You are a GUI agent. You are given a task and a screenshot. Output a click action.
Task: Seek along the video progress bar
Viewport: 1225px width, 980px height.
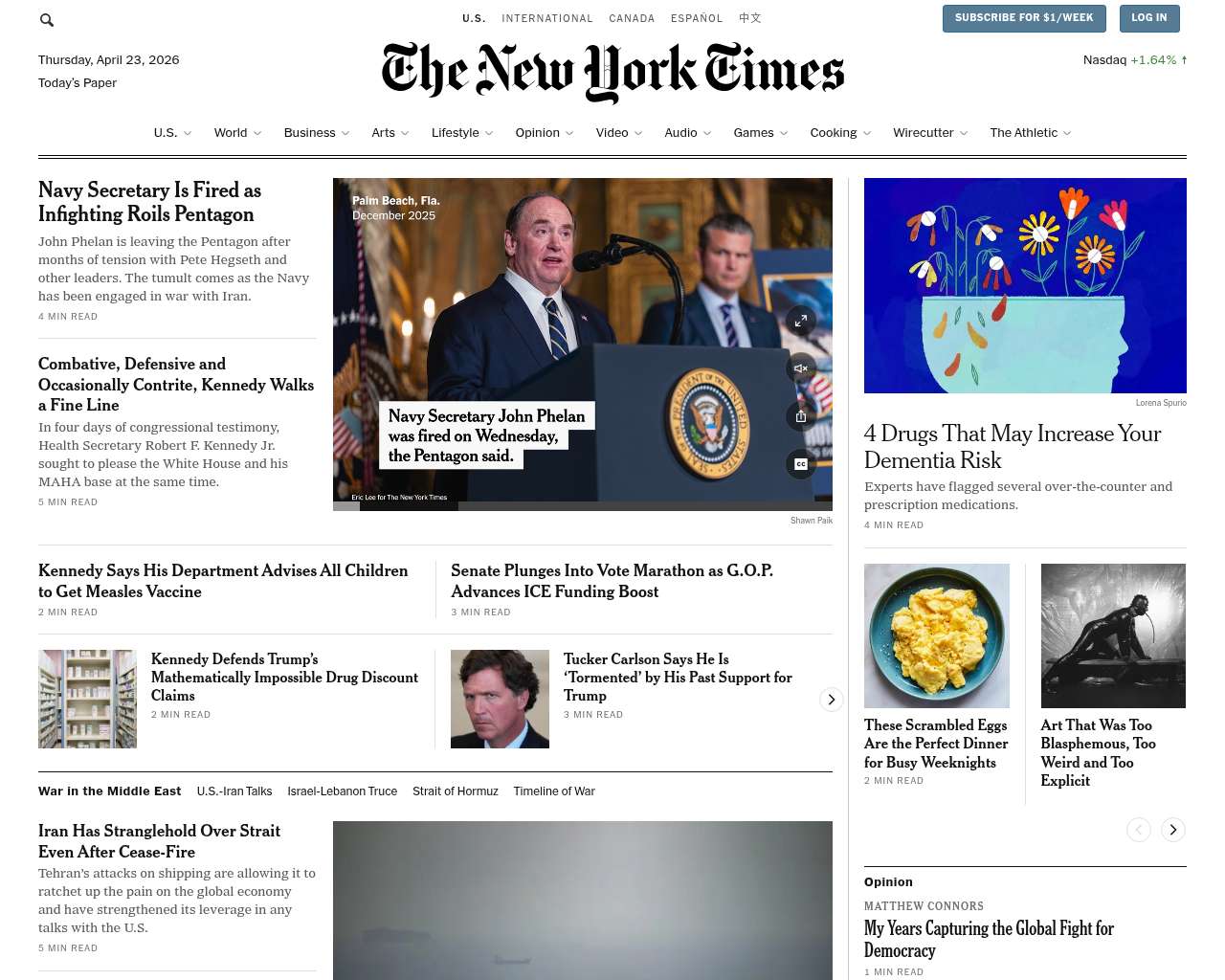[x=583, y=506]
